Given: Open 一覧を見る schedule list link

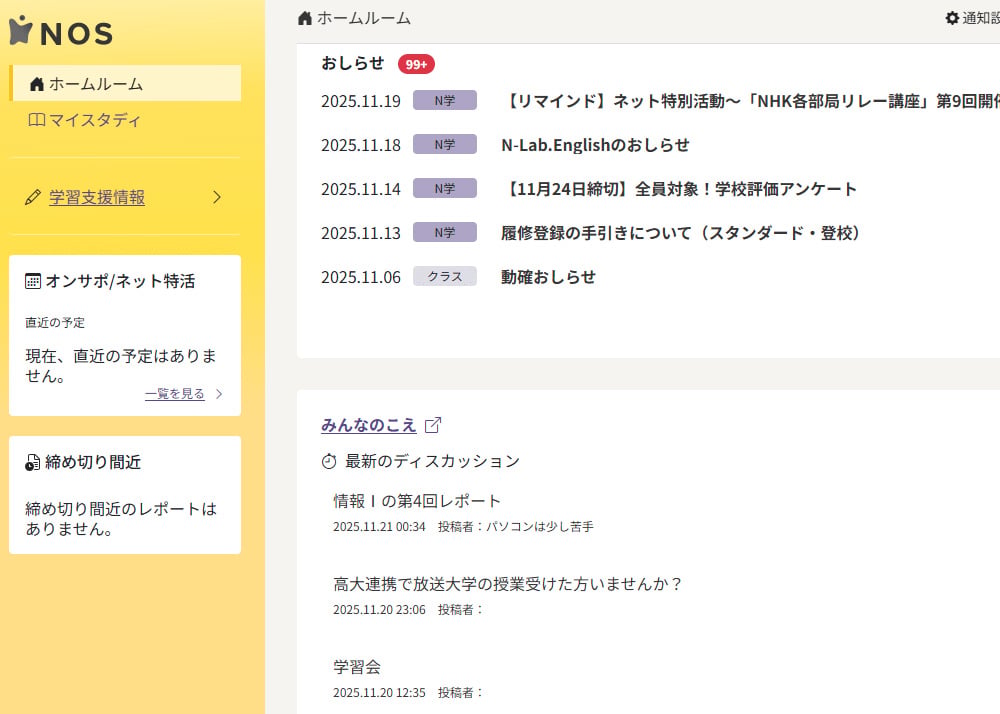Looking at the screenshot, I should click(x=175, y=394).
